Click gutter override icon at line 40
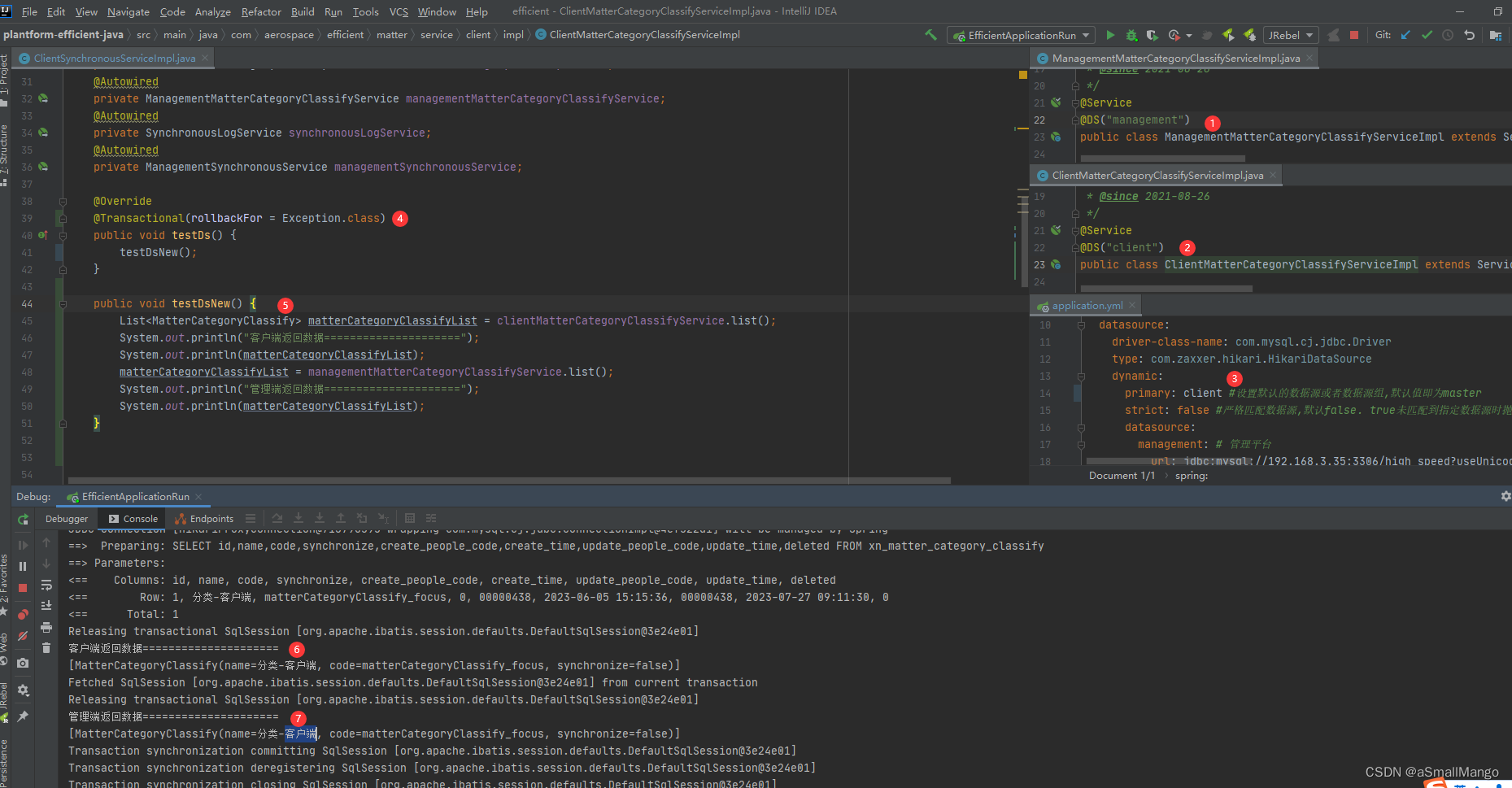Viewport: 1512px width, 788px height. 42,235
